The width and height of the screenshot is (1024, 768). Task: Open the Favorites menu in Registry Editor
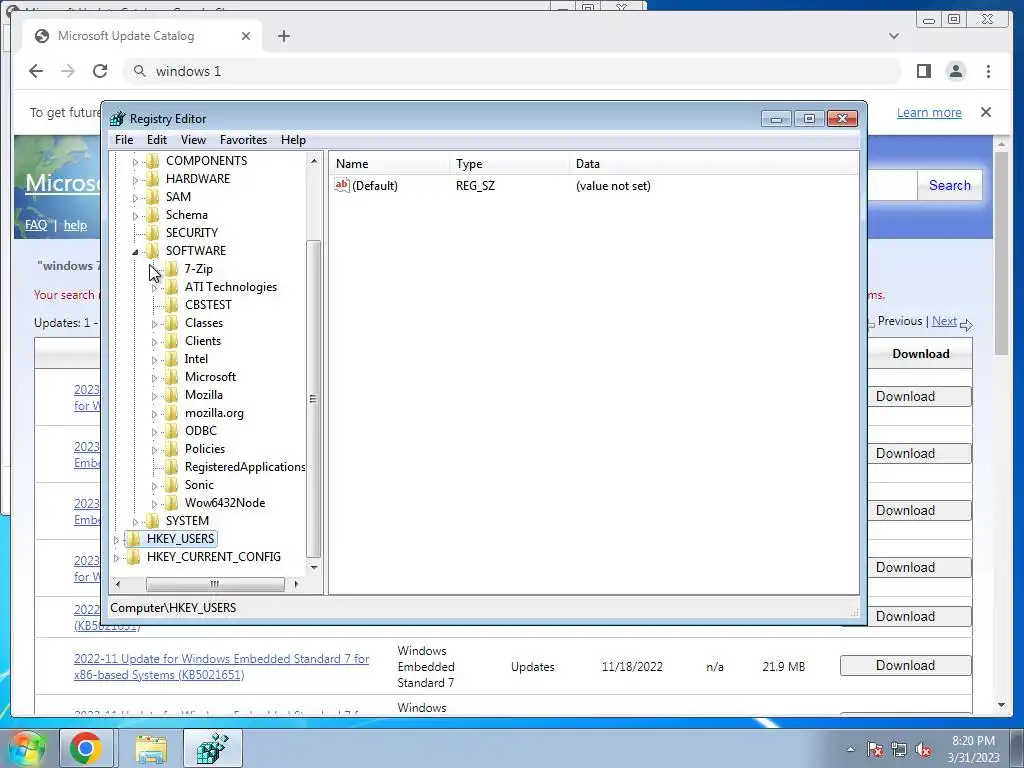243,140
